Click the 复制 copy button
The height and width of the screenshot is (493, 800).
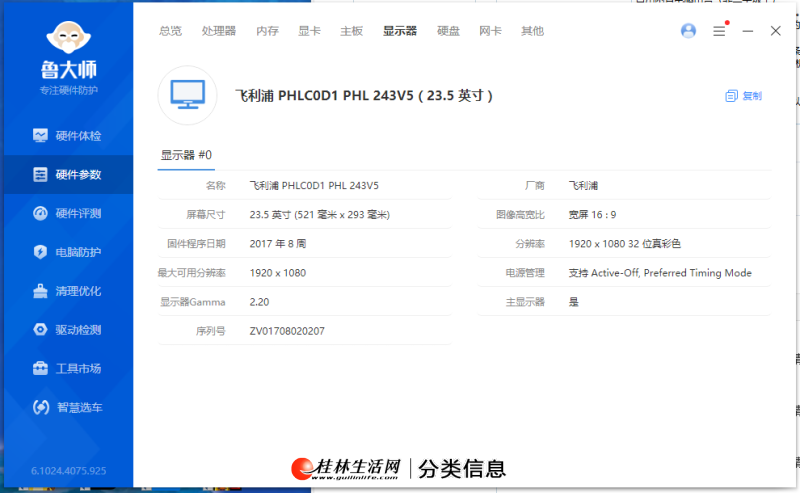(744, 96)
